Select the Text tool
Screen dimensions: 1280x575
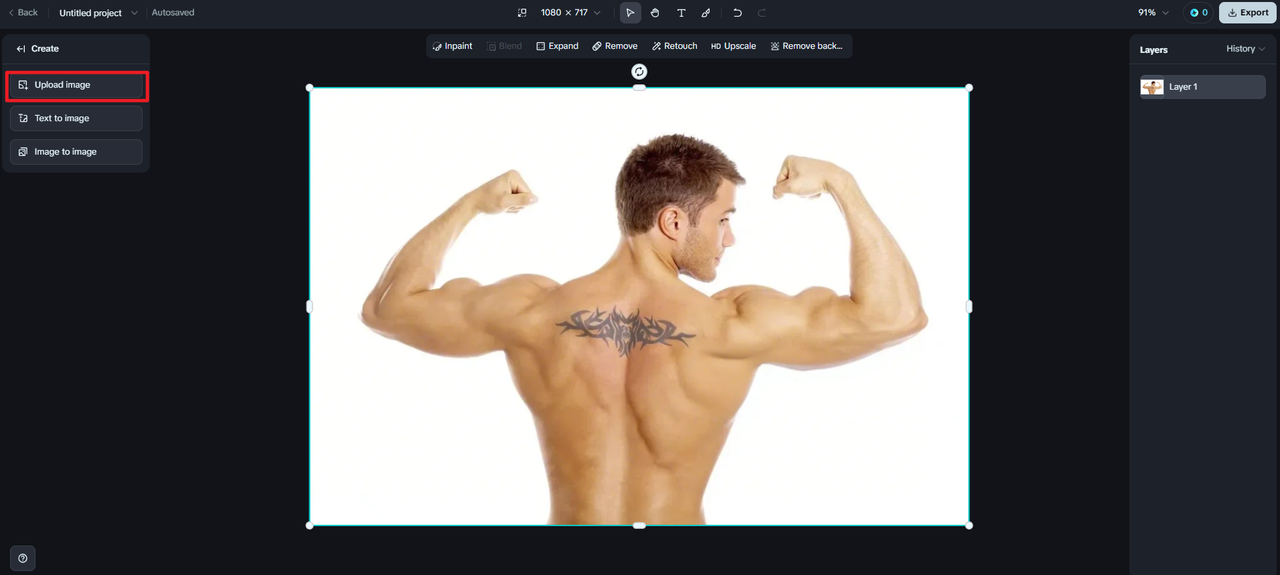[x=681, y=13]
